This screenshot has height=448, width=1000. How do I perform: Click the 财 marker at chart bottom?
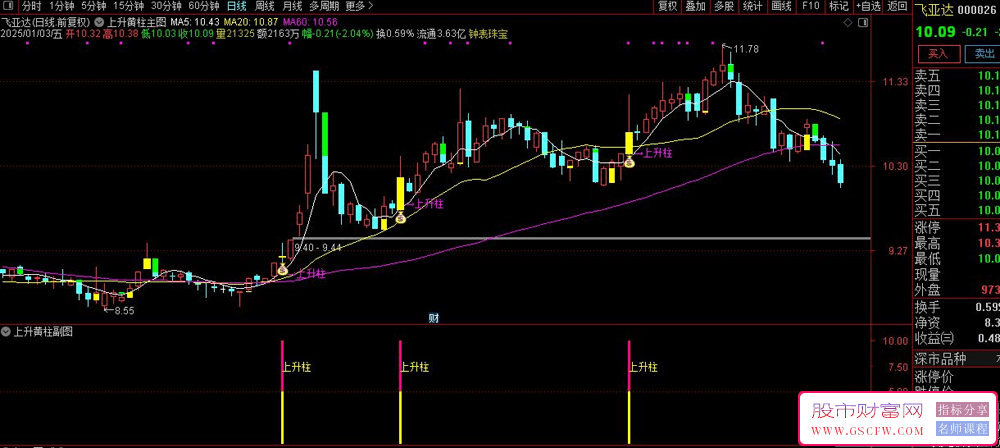click(x=434, y=317)
